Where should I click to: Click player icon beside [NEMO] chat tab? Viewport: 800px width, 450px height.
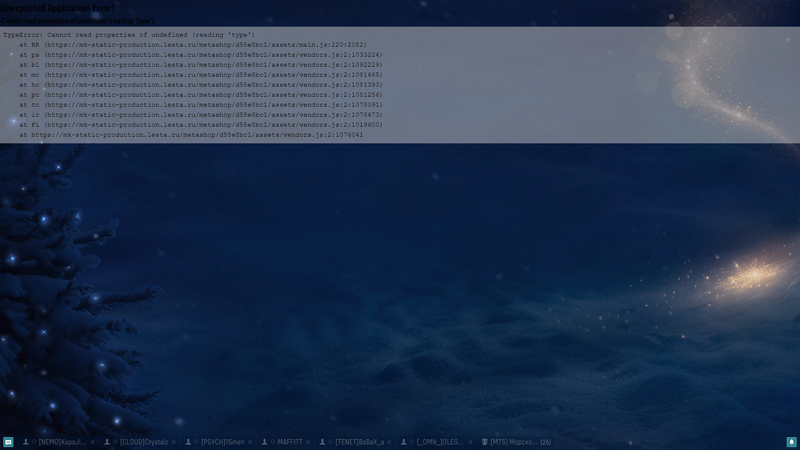(24, 441)
